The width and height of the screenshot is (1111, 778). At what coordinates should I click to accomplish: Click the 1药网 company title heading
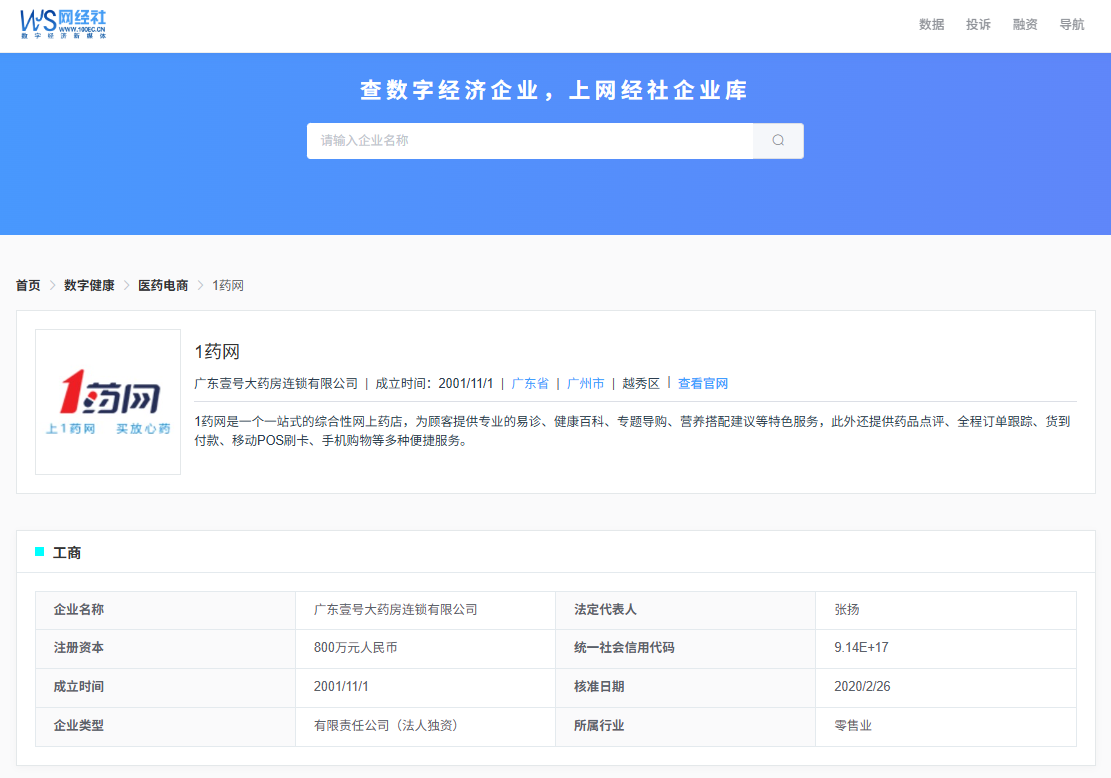click(217, 351)
